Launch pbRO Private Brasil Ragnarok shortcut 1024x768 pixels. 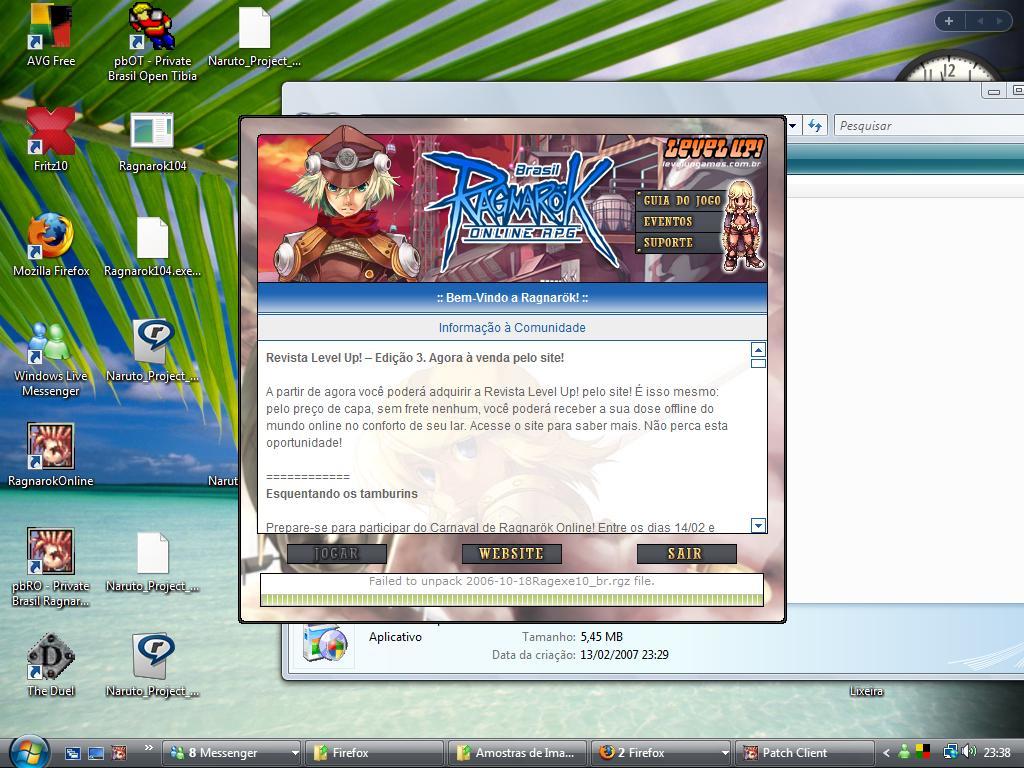50,568
